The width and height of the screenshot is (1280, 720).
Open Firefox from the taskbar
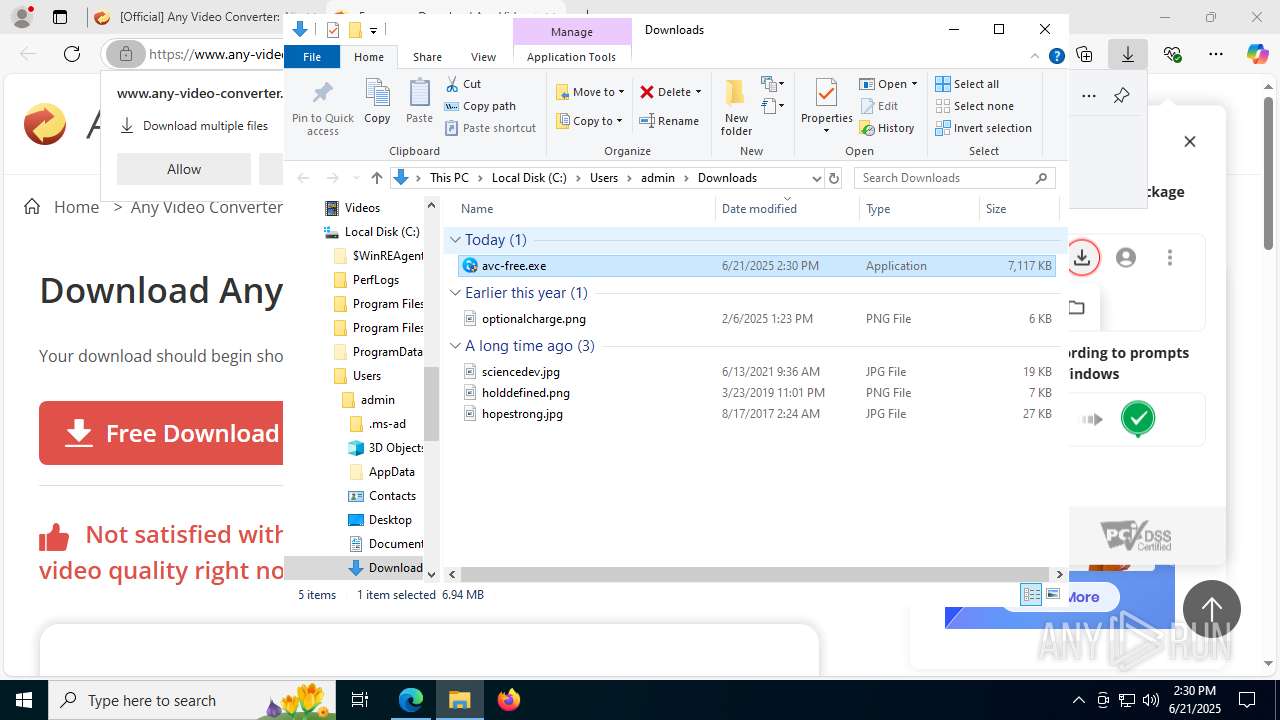pos(508,700)
